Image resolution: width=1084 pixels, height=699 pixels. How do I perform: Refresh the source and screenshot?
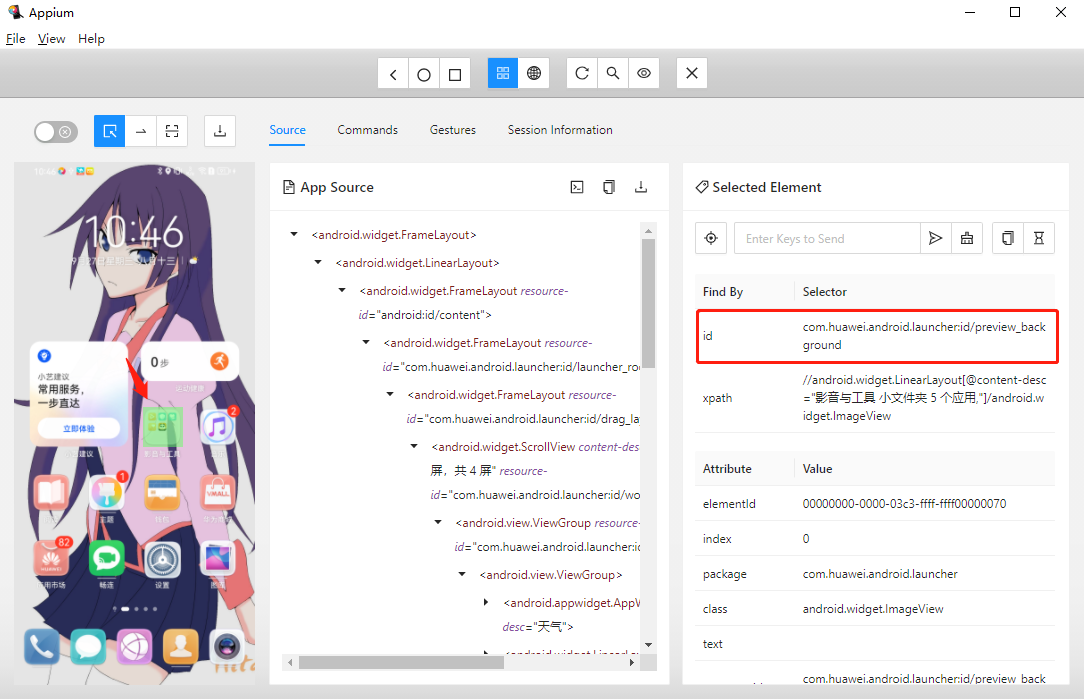[582, 73]
